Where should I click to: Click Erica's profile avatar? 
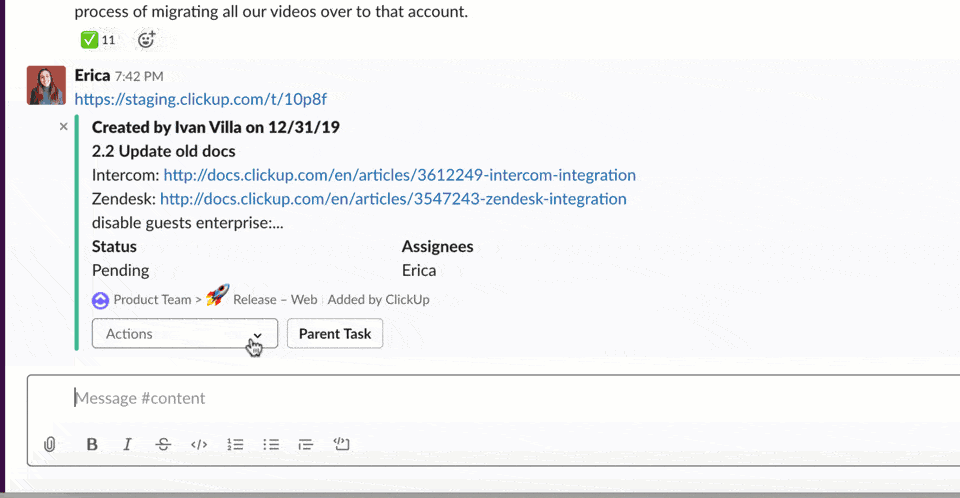click(x=46, y=85)
